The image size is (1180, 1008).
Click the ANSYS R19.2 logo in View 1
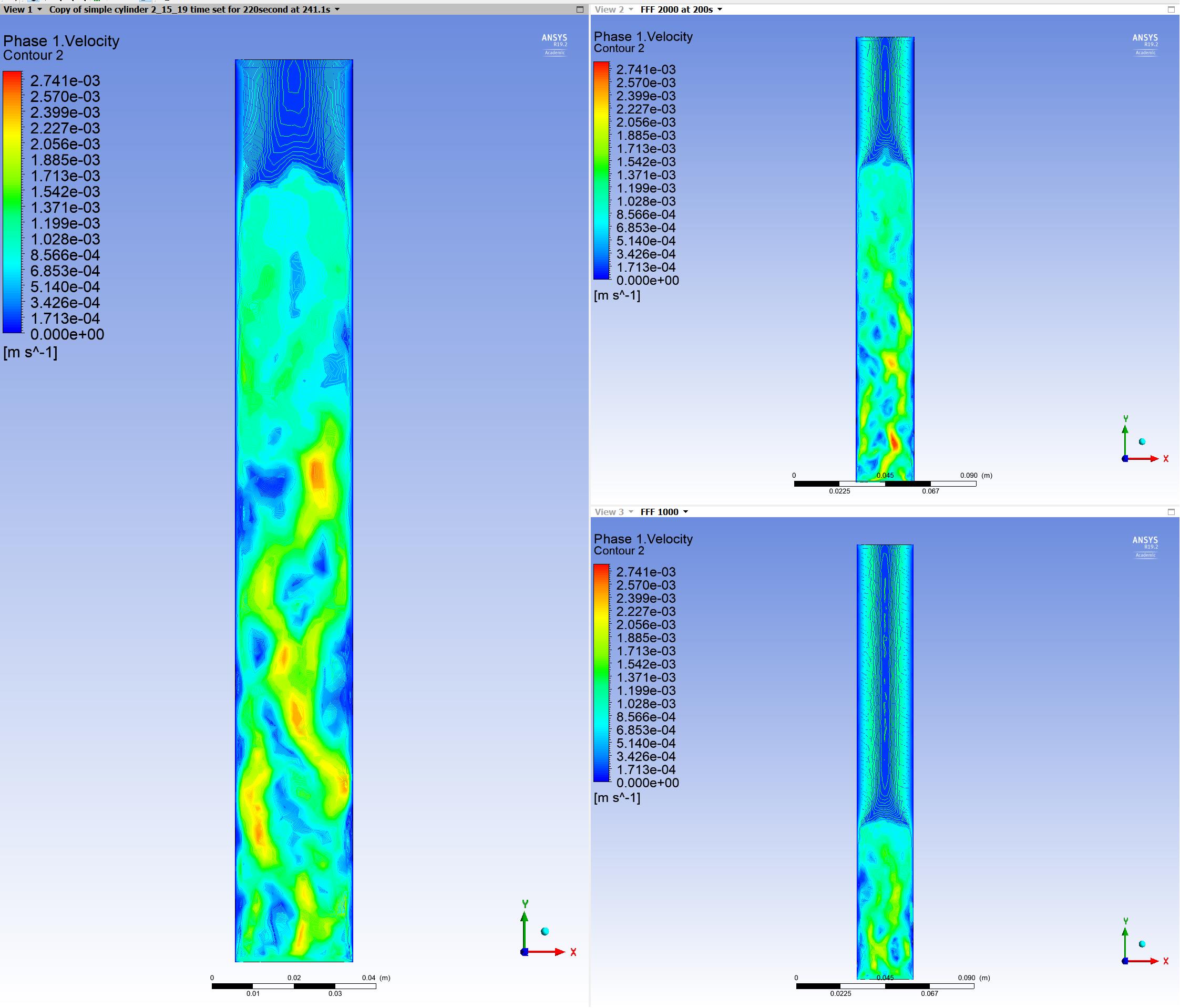(554, 45)
